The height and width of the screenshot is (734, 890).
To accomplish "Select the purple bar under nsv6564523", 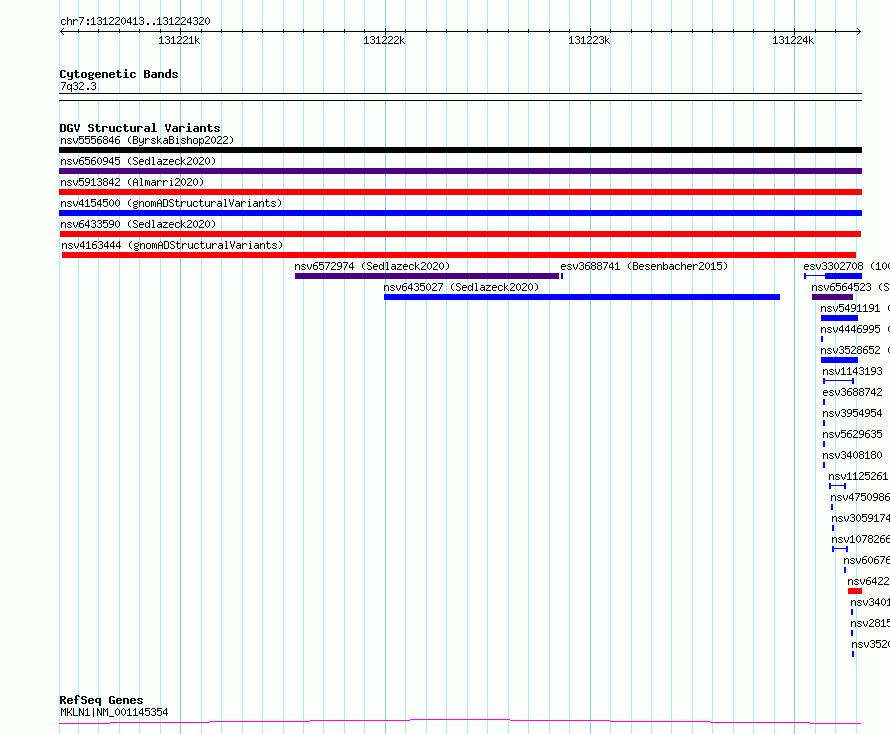I will [x=832, y=297].
